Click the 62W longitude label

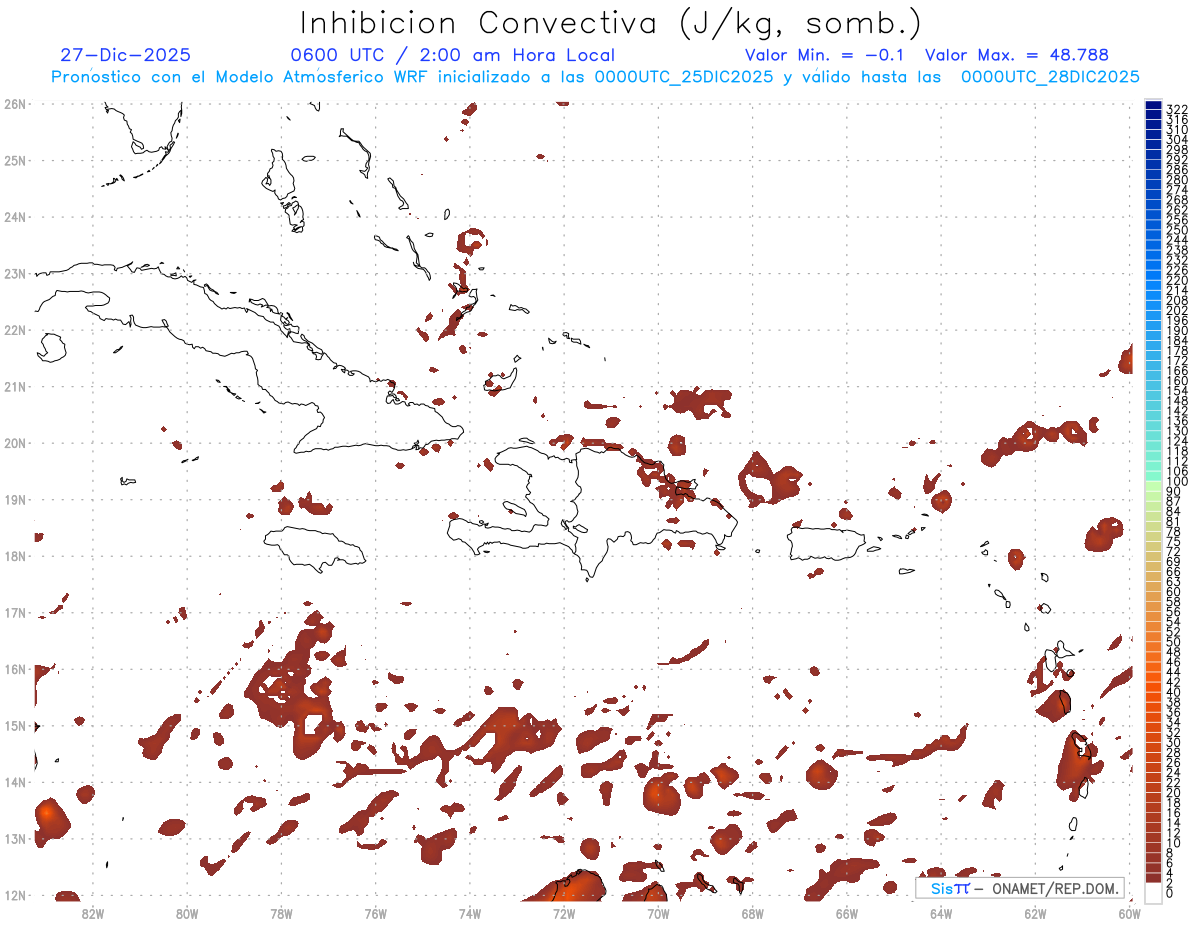click(x=1036, y=914)
